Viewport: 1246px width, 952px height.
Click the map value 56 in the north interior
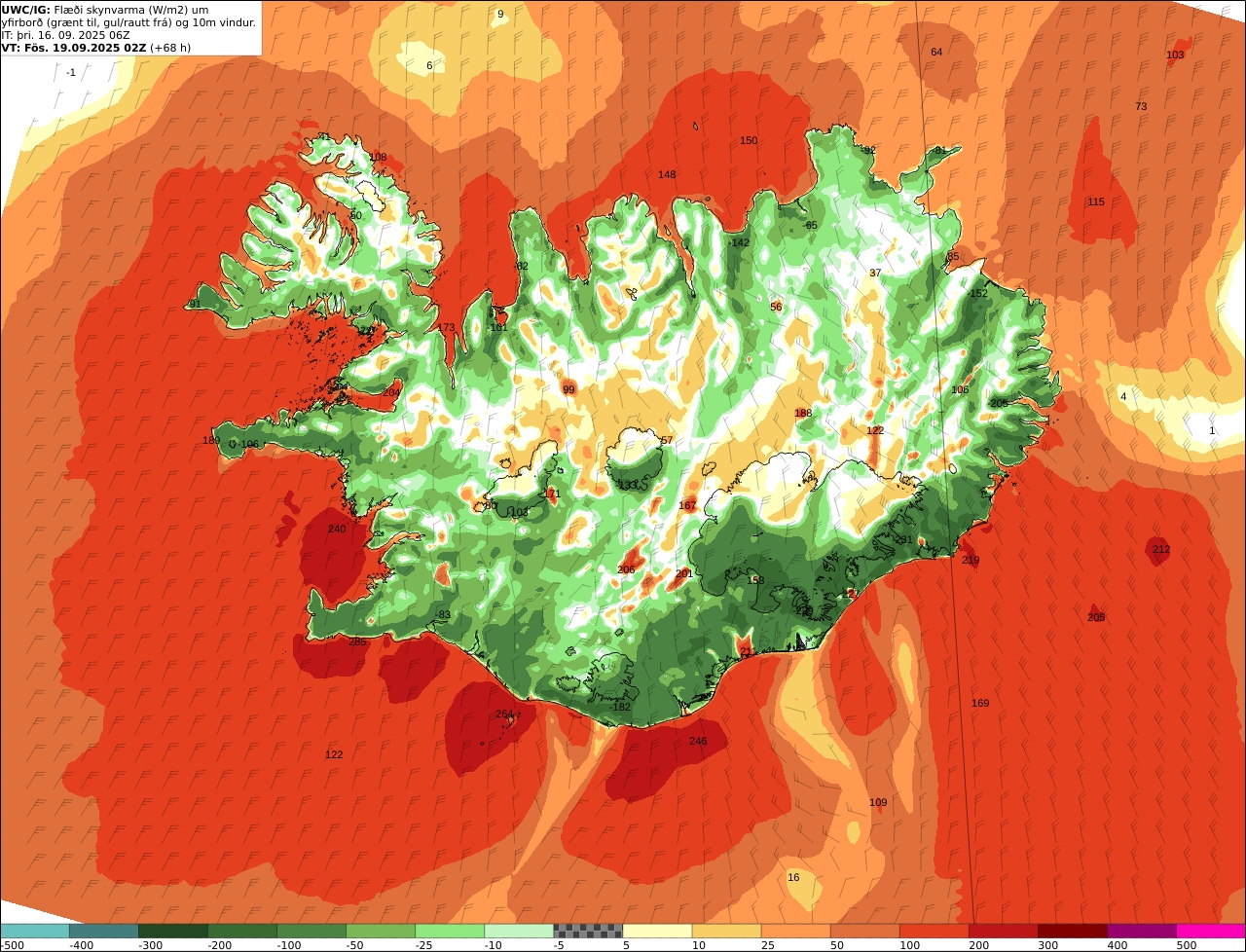776,308
